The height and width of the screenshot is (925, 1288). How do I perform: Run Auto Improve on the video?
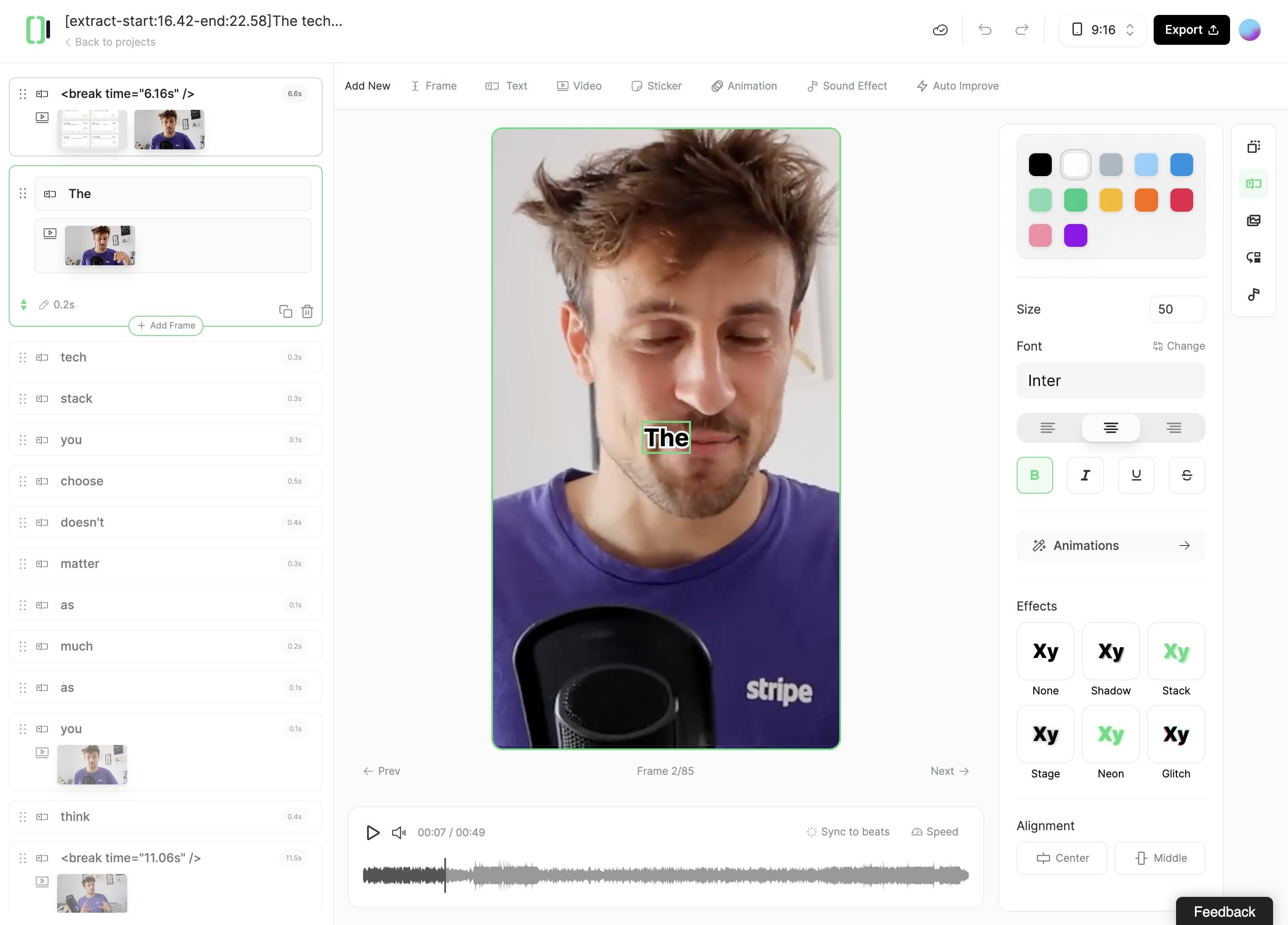pyautogui.click(x=957, y=86)
